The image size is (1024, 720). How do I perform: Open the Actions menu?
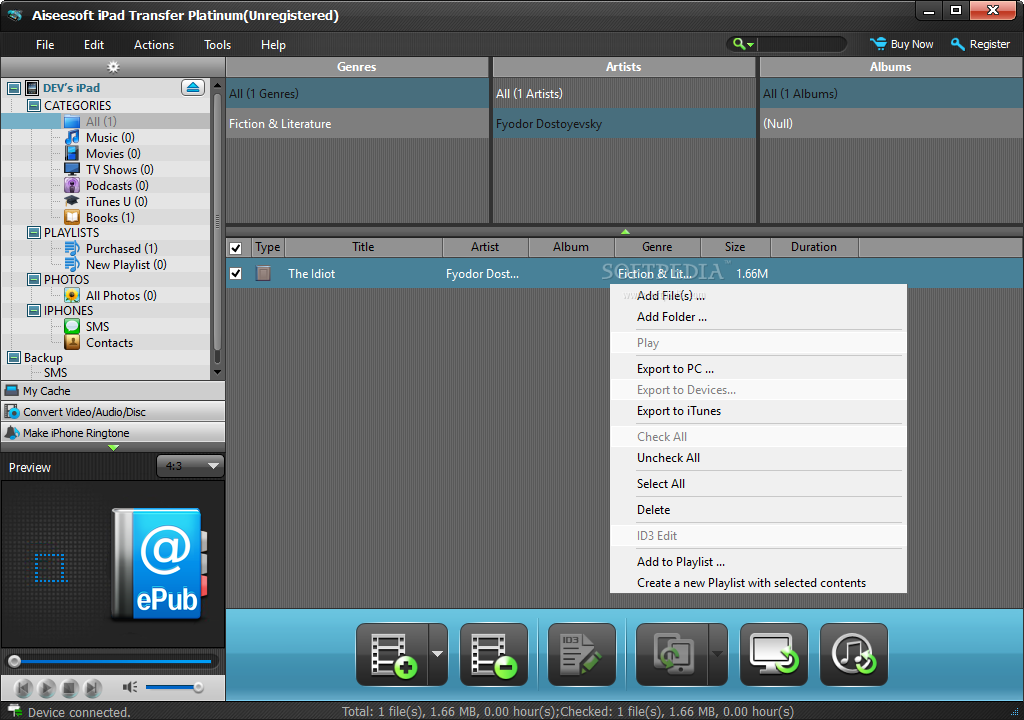click(154, 44)
